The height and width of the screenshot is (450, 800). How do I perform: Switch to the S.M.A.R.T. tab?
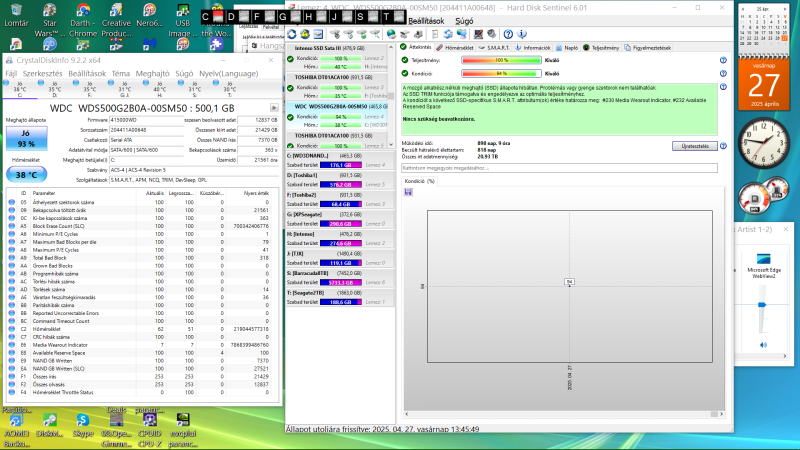(x=494, y=47)
